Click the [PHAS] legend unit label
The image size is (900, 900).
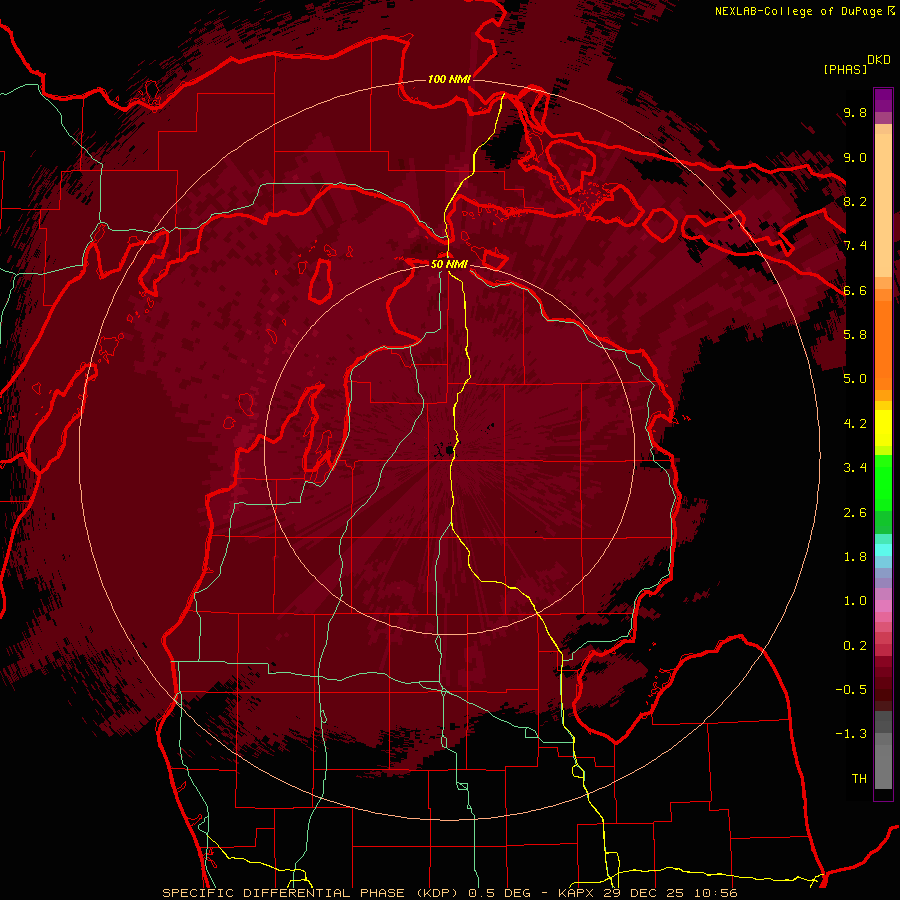(x=845, y=69)
